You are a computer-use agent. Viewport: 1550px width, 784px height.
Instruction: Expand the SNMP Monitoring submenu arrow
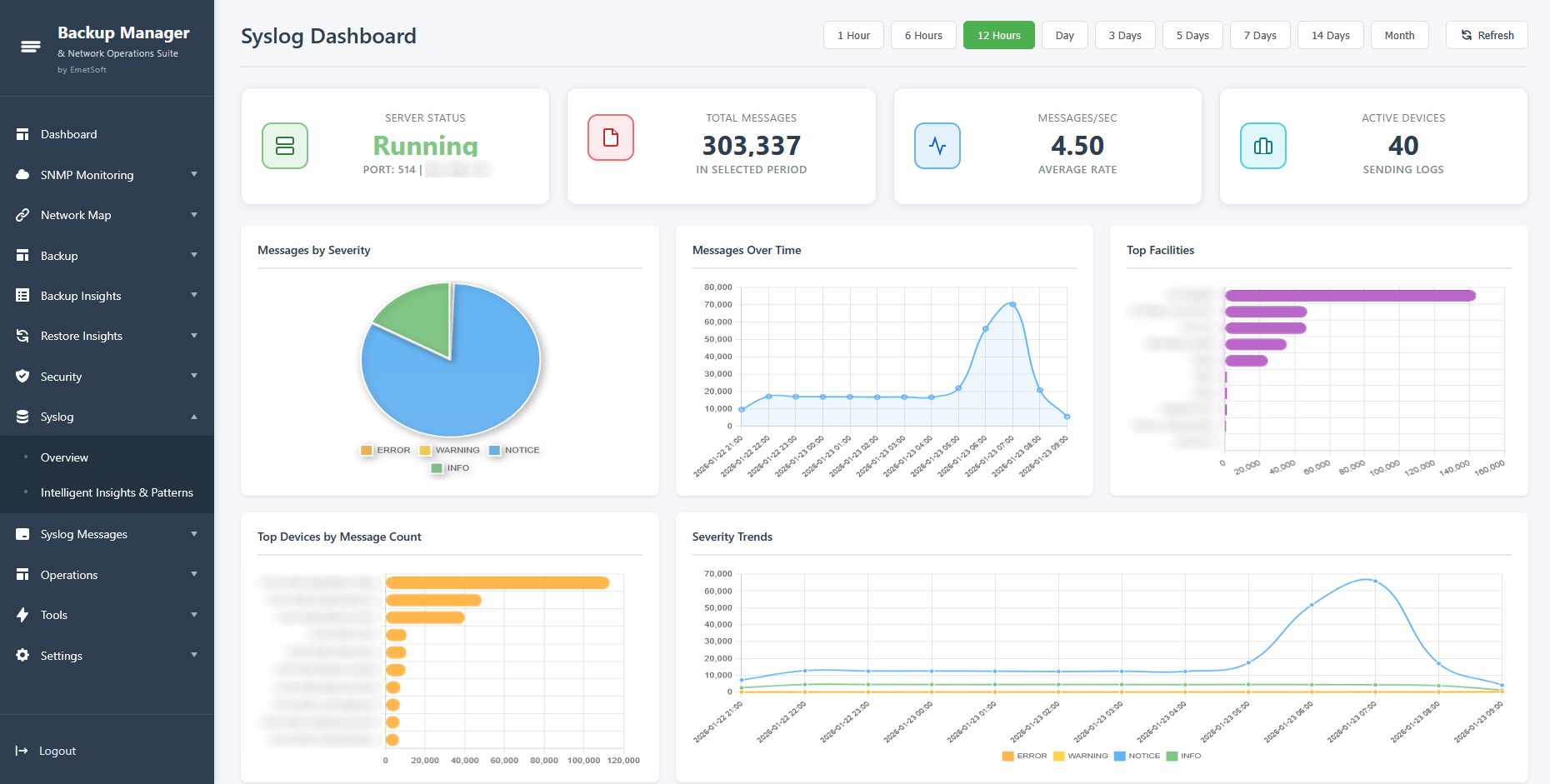[194, 174]
